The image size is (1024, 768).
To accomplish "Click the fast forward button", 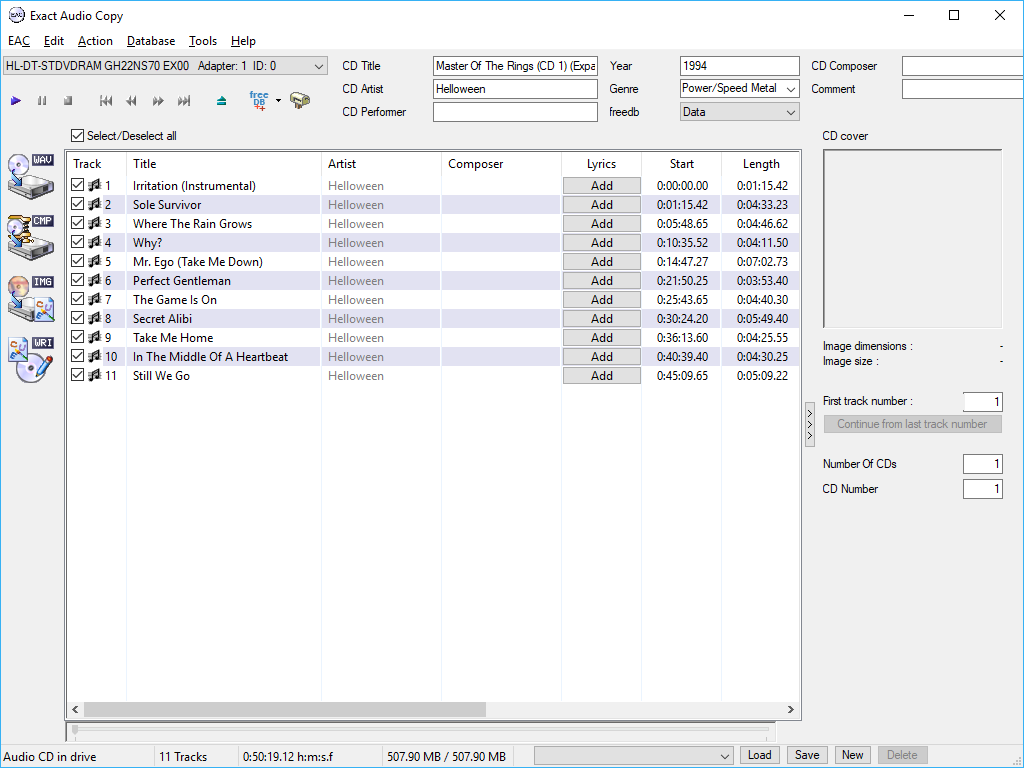I will pos(158,101).
